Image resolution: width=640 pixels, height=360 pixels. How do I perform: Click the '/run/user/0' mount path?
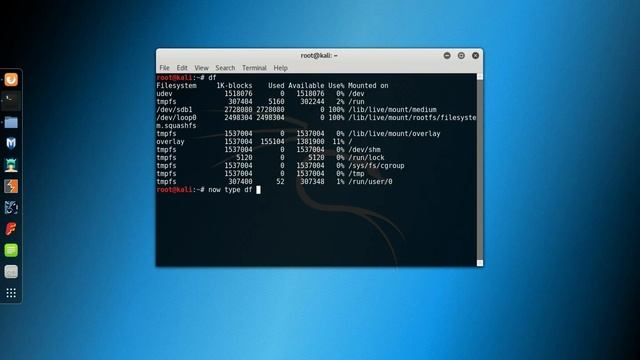tap(370, 182)
